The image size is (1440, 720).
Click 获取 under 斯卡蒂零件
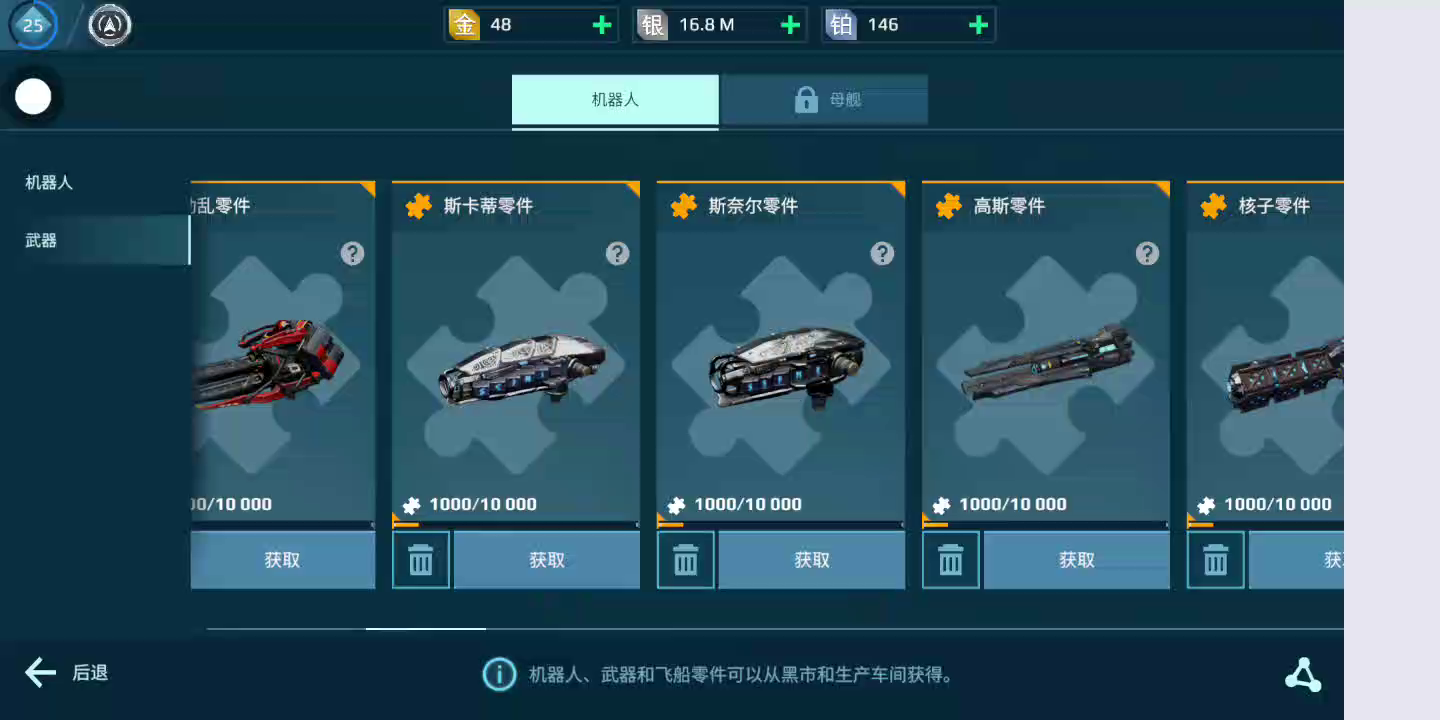(547, 560)
